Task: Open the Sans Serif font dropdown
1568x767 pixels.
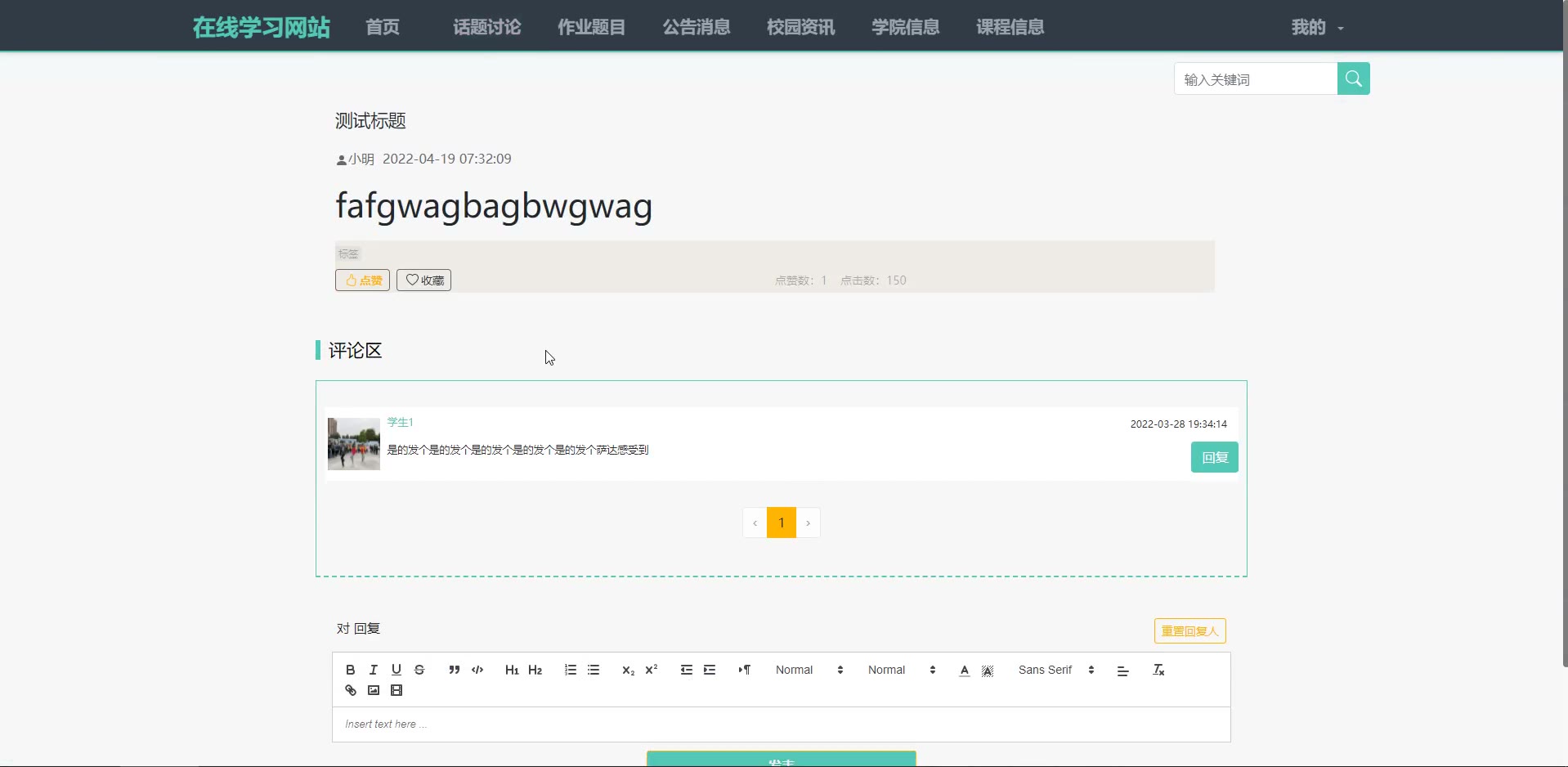Action: (x=1055, y=670)
